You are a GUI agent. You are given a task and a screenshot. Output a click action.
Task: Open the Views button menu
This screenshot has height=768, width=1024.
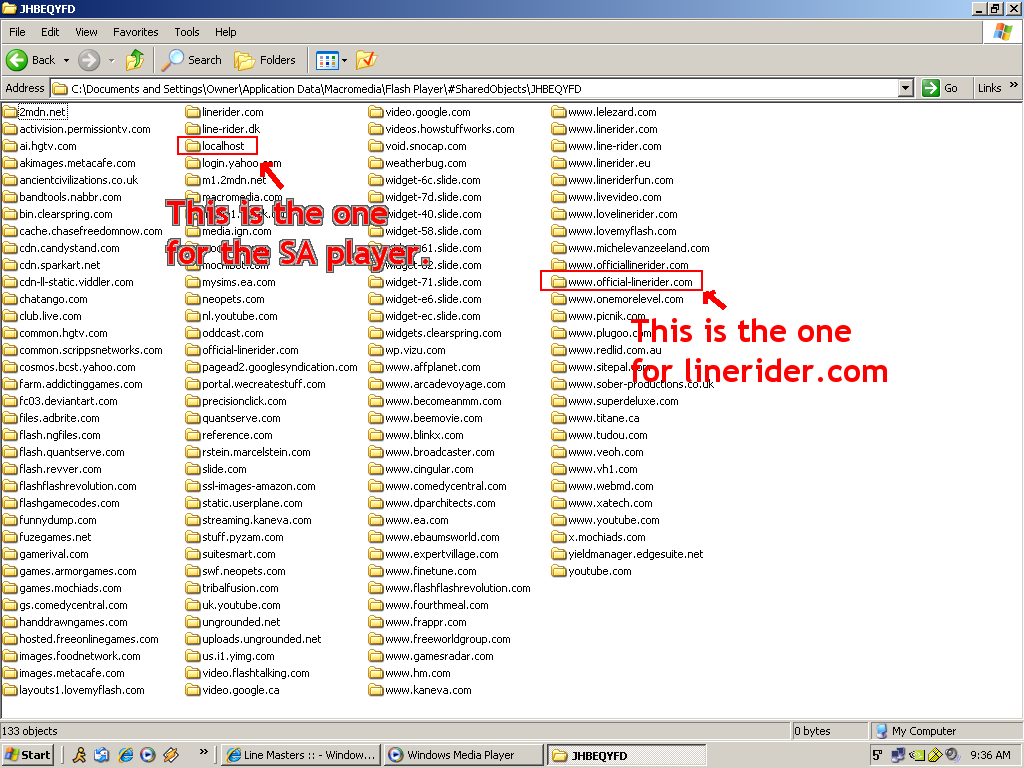[x=332, y=60]
